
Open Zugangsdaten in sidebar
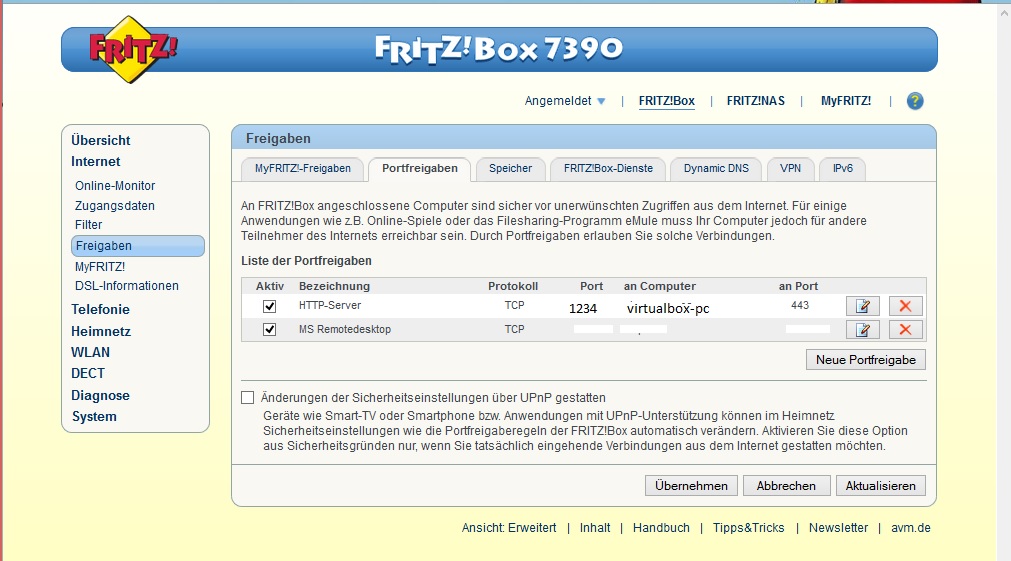click(x=115, y=206)
